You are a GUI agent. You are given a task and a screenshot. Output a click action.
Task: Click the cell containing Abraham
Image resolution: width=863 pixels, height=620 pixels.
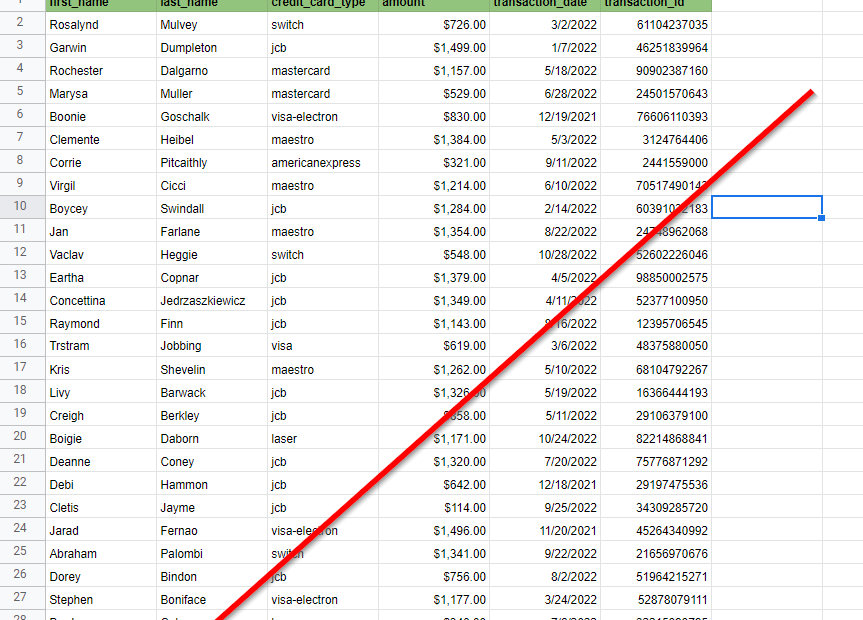tap(101, 553)
